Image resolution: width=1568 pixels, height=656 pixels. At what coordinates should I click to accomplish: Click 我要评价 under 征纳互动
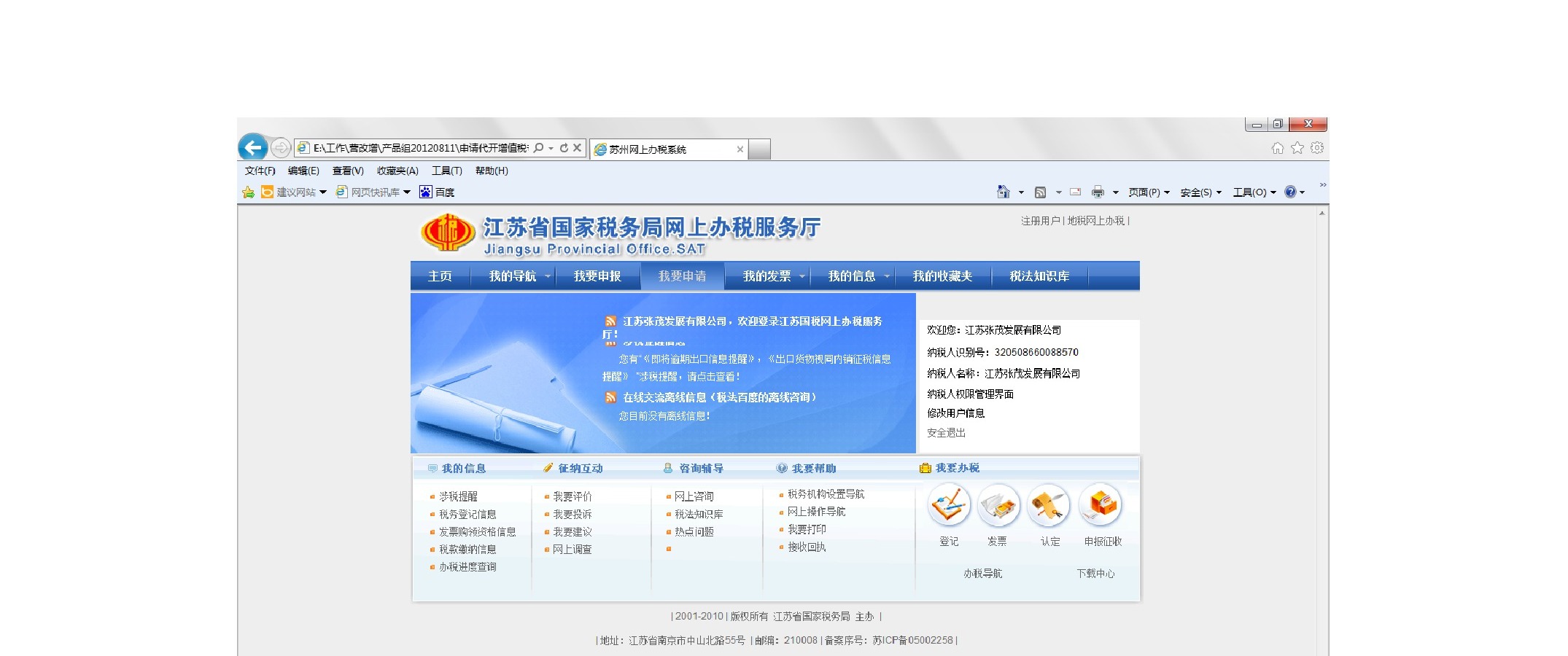(572, 496)
